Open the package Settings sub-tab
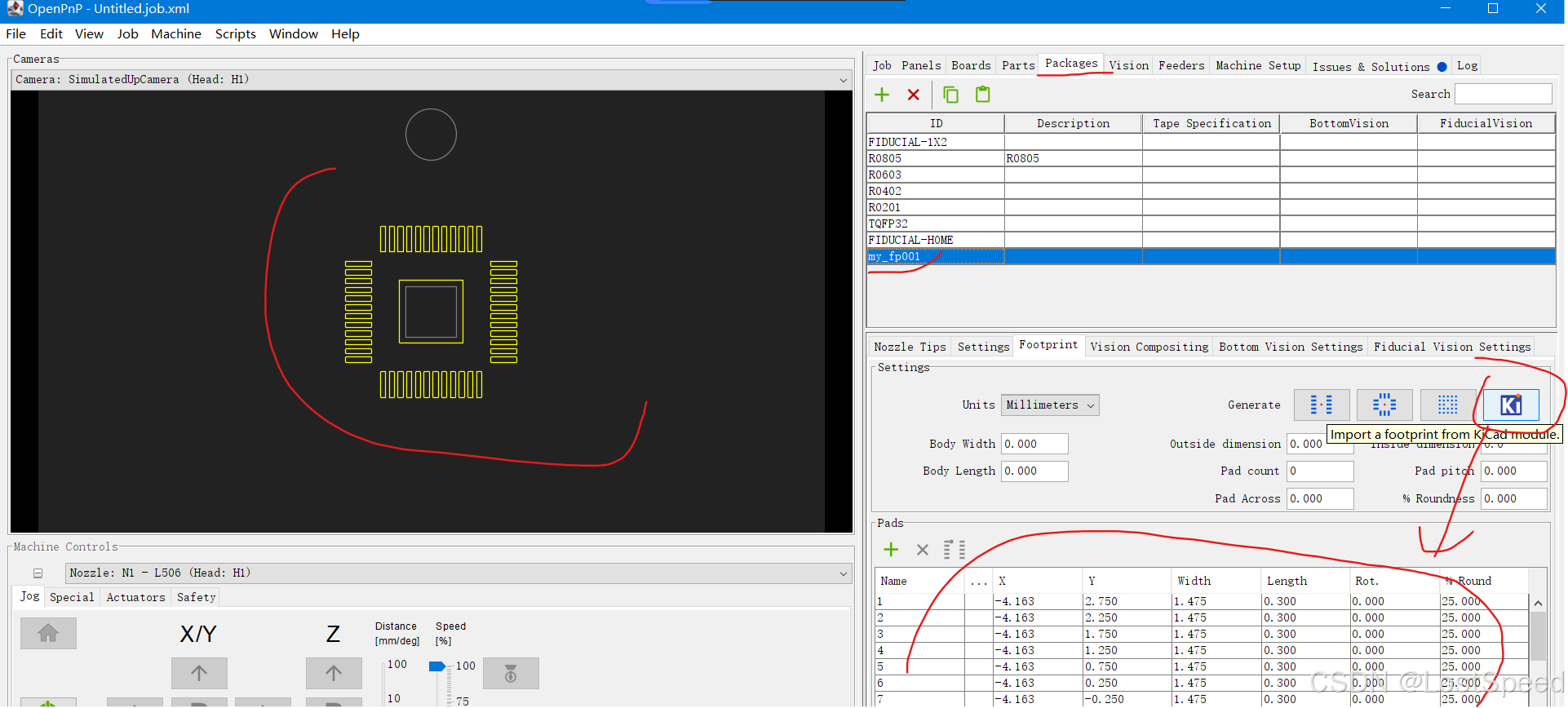The image size is (1568, 708). (983, 347)
